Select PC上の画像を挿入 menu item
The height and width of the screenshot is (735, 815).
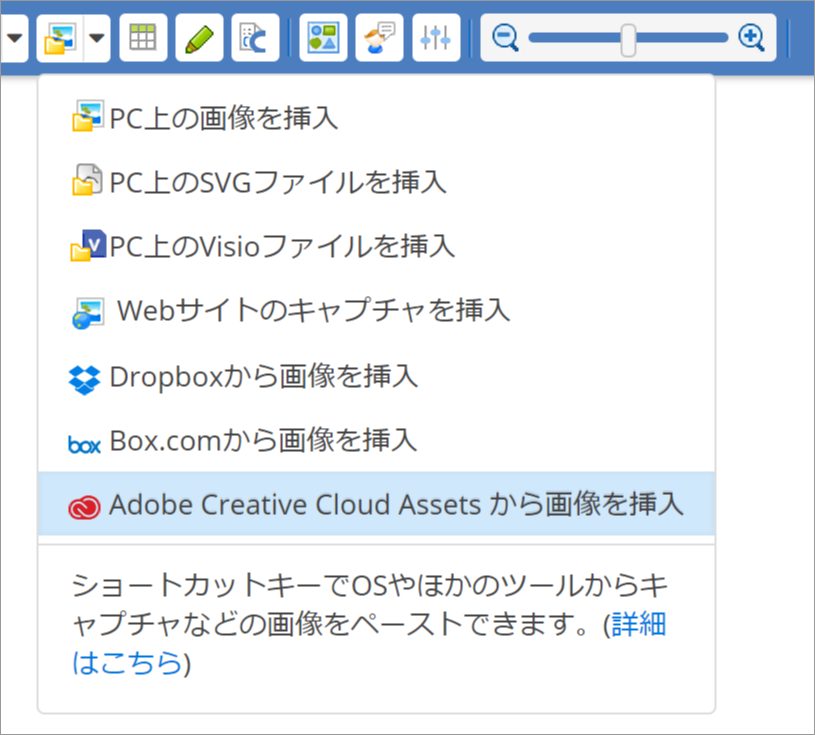tap(224, 119)
